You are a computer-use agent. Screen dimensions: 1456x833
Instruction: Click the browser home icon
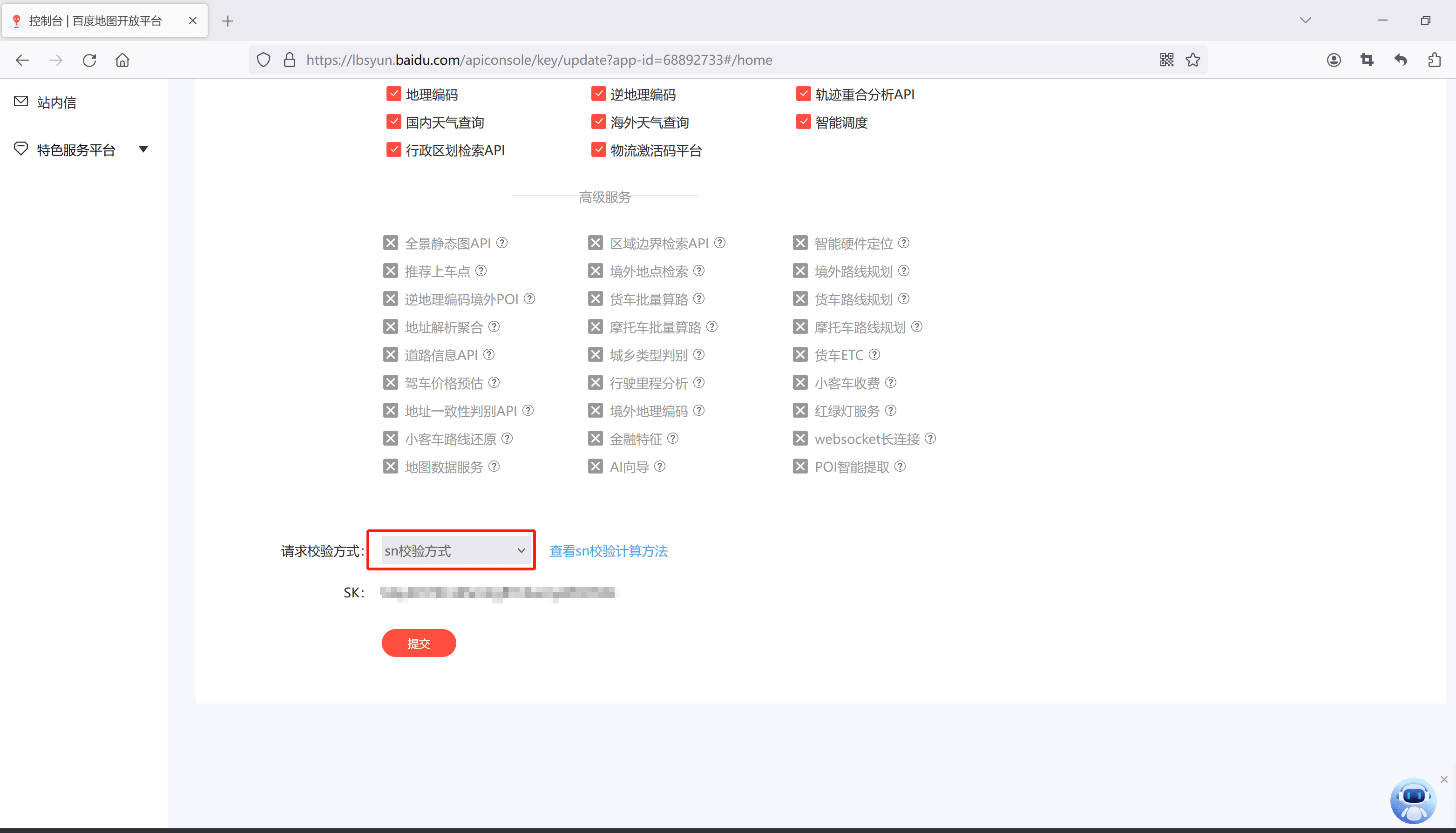[x=122, y=60]
